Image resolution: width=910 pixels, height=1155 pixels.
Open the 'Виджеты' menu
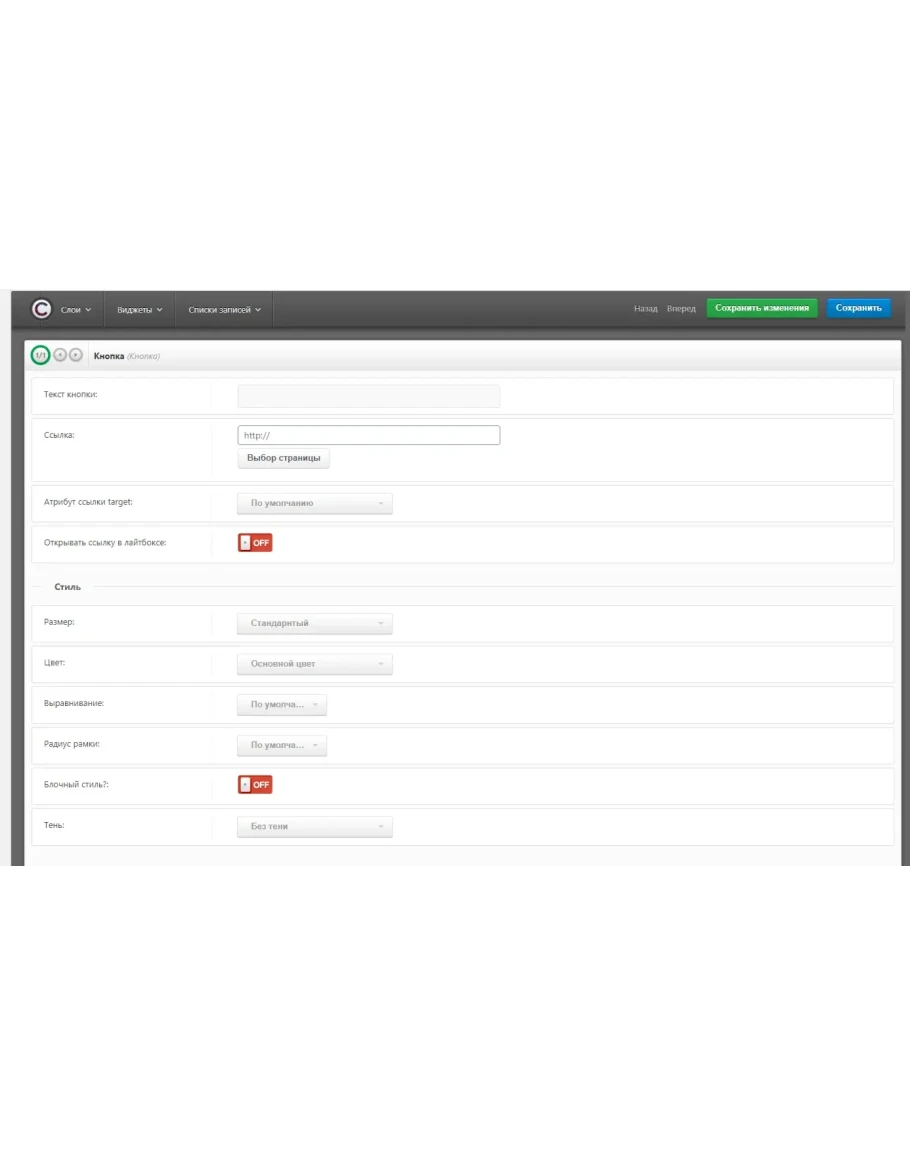tap(139, 310)
